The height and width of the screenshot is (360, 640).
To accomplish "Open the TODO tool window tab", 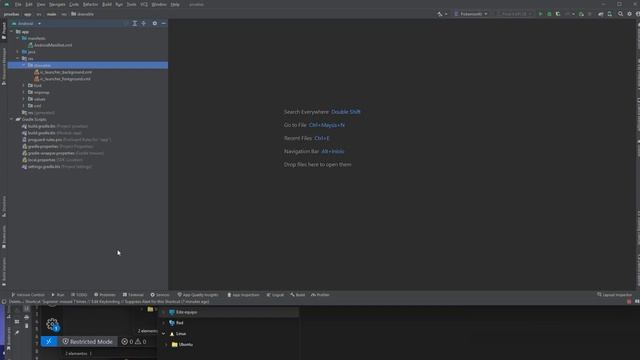I will tap(79, 295).
